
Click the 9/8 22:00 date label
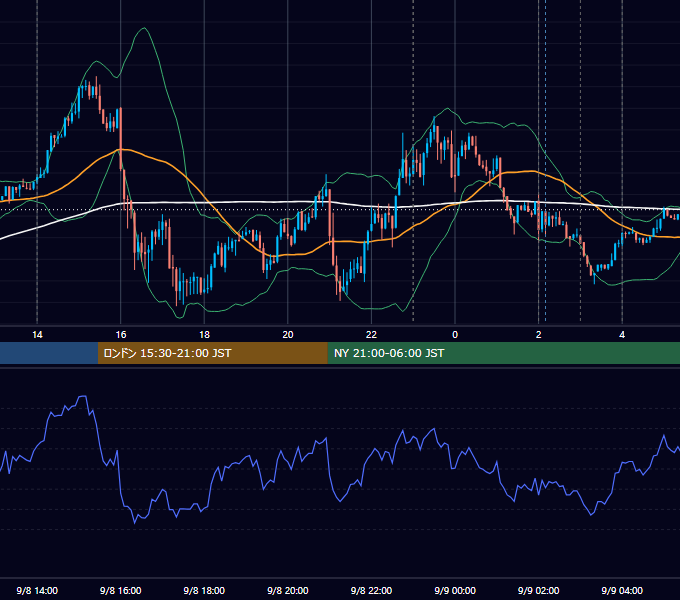click(x=371, y=590)
